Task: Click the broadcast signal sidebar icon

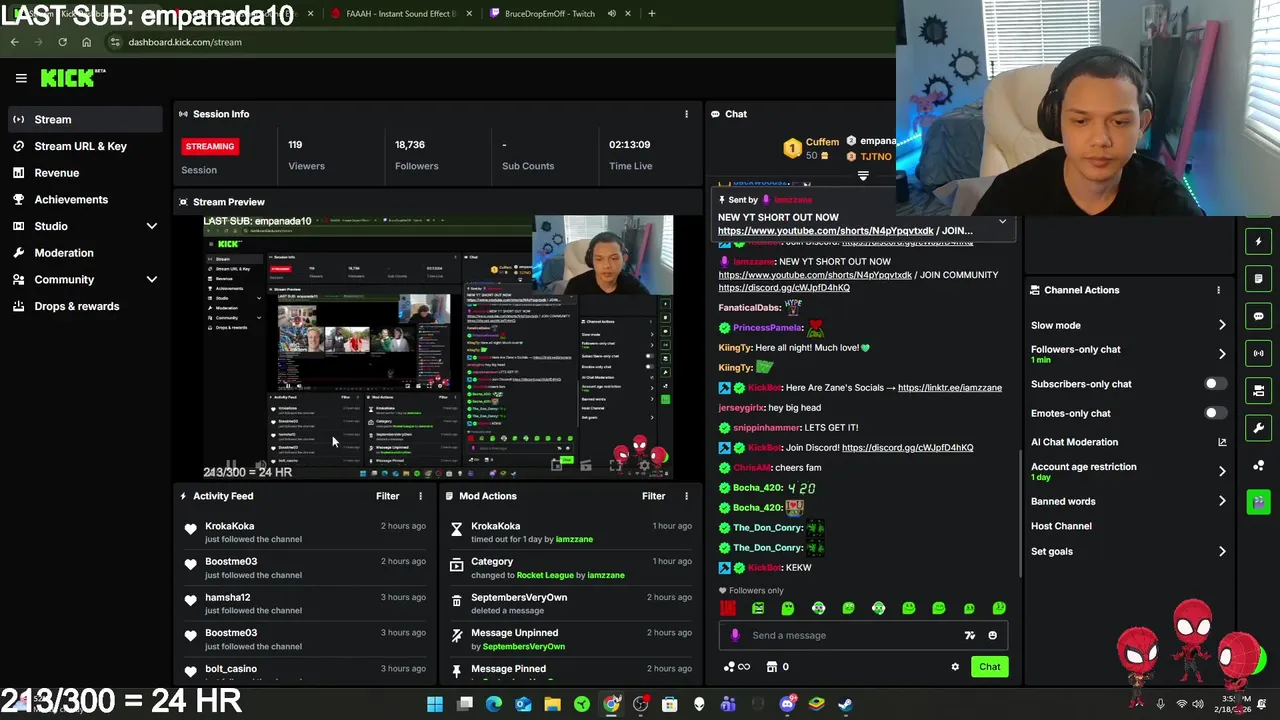Action: (x=1259, y=353)
